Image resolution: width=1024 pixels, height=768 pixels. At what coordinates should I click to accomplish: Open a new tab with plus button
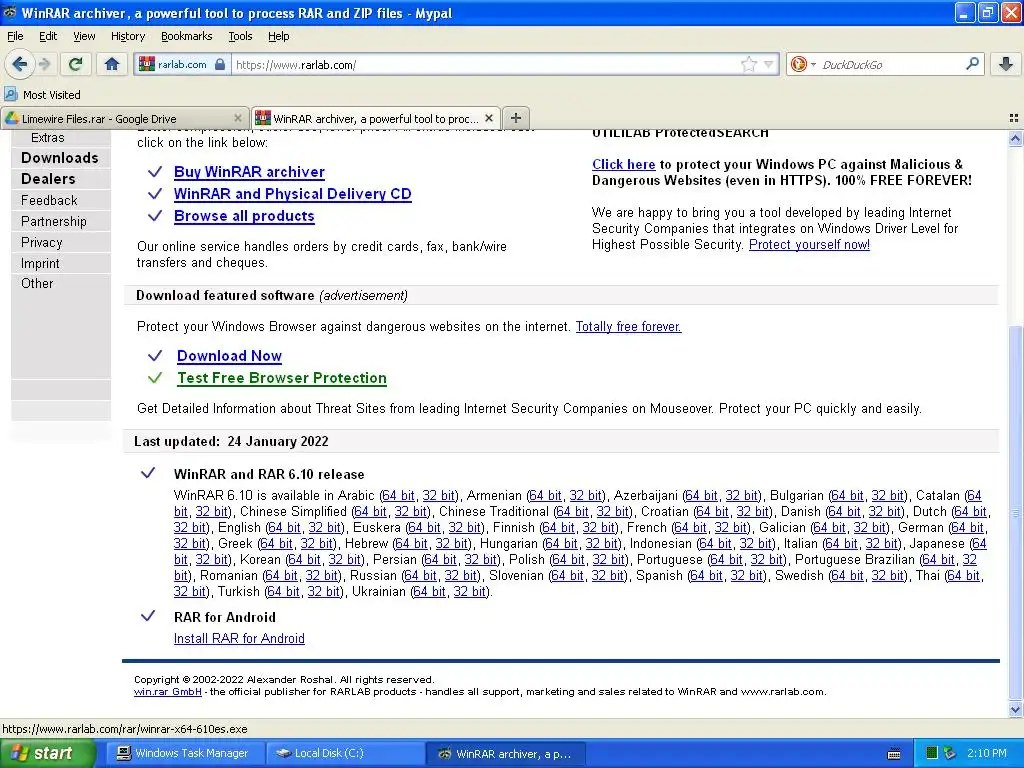point(516,118)
